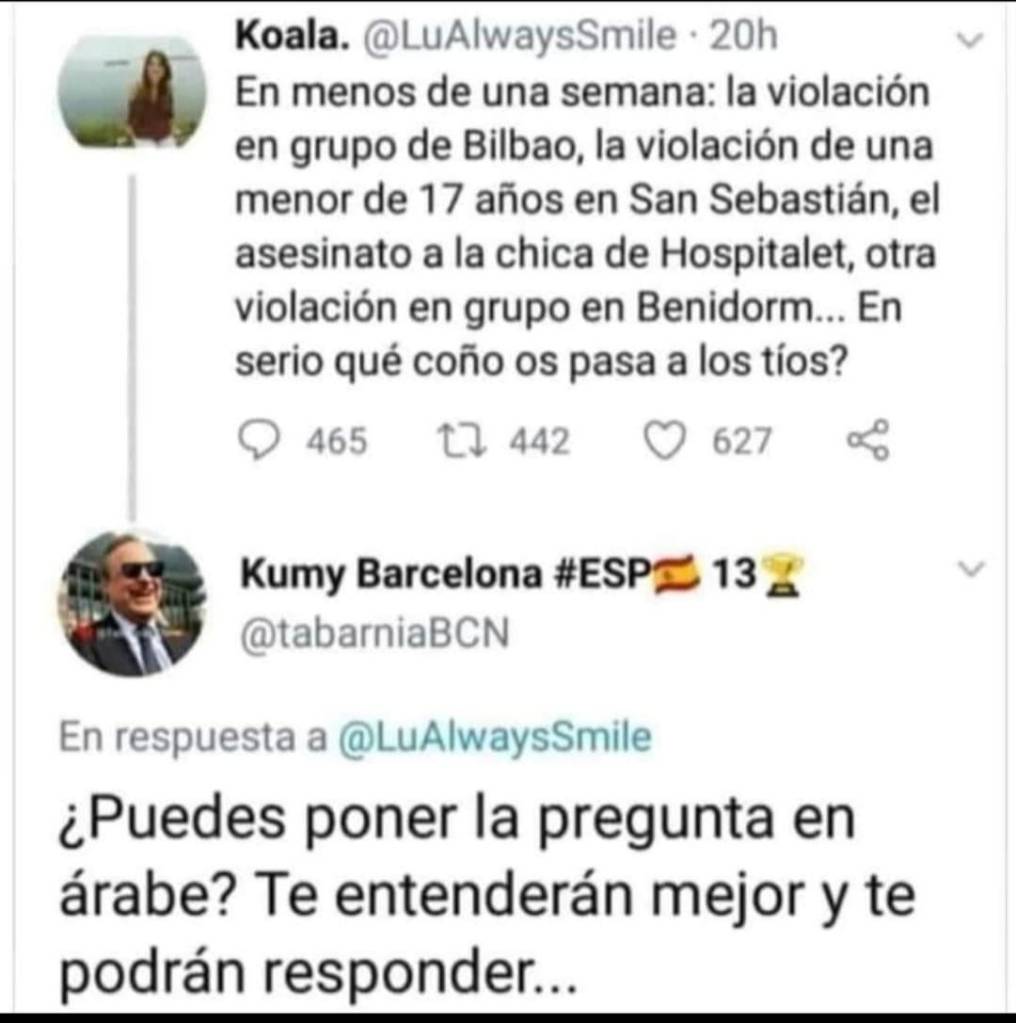Open the @LuAlwaysSmile handle beside Koala's name
This screenshot has width=1016, height=1023.
click(x=519, y=37)
